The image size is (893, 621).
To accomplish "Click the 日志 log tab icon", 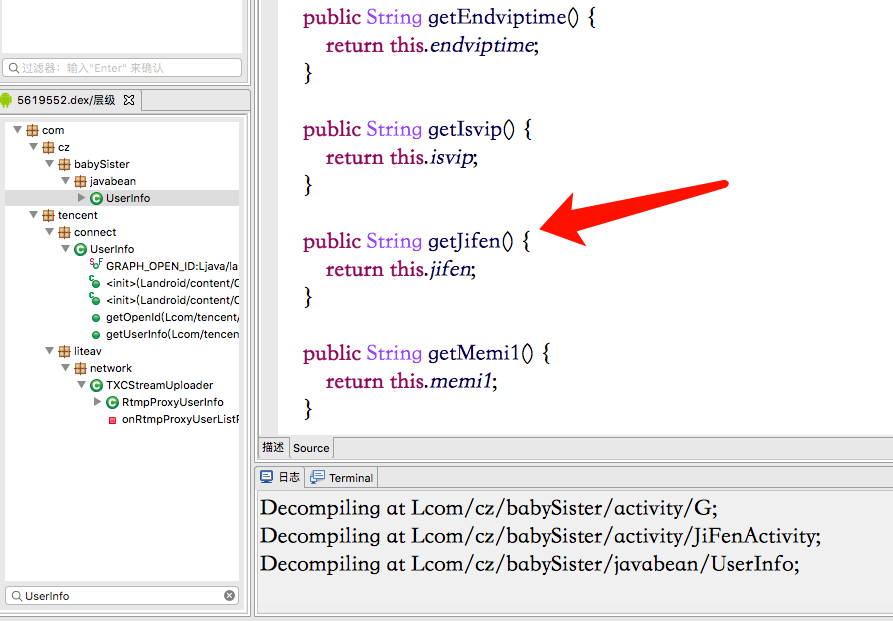I will [x=267, y=477].
